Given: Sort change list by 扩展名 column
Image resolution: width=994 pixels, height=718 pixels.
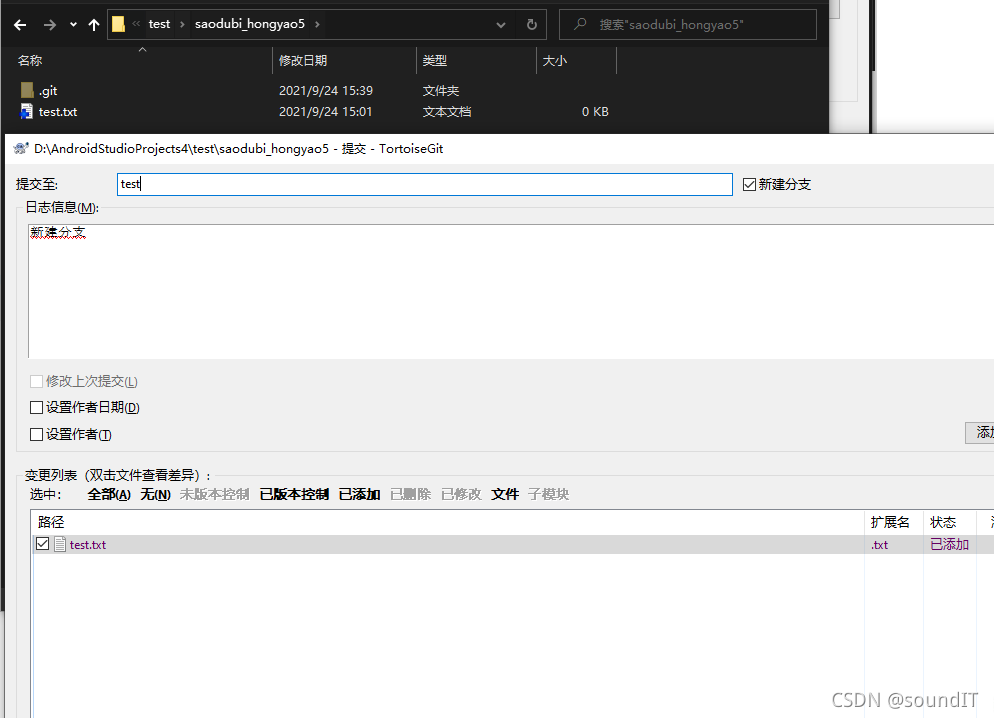Looking at the screenshot, I should [889, 522].
